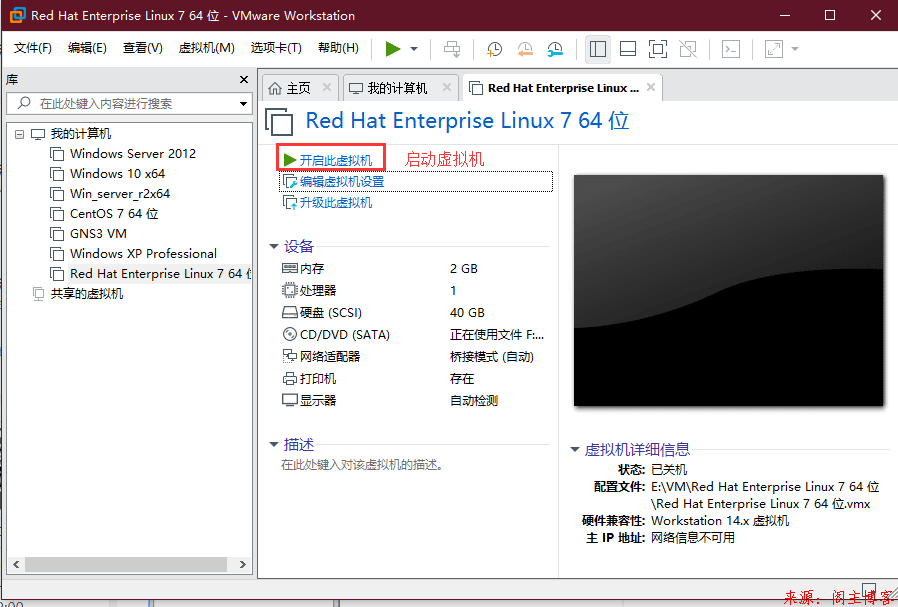Switch to the 我的计算机 tab
Viewport: 898px width, 607px height.
pos(389,88)
